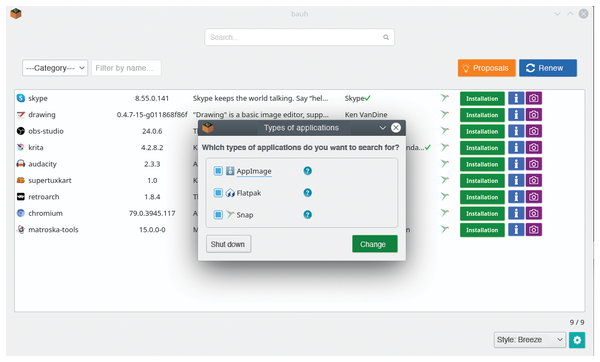Viewport: 600px width, 362px height.
Task: Open screenshots camera icon for audacity
Action: click(x=533, y=164)
